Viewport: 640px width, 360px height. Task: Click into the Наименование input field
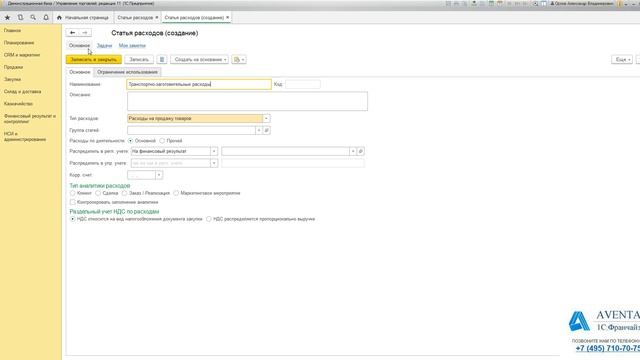pos(199,84)
